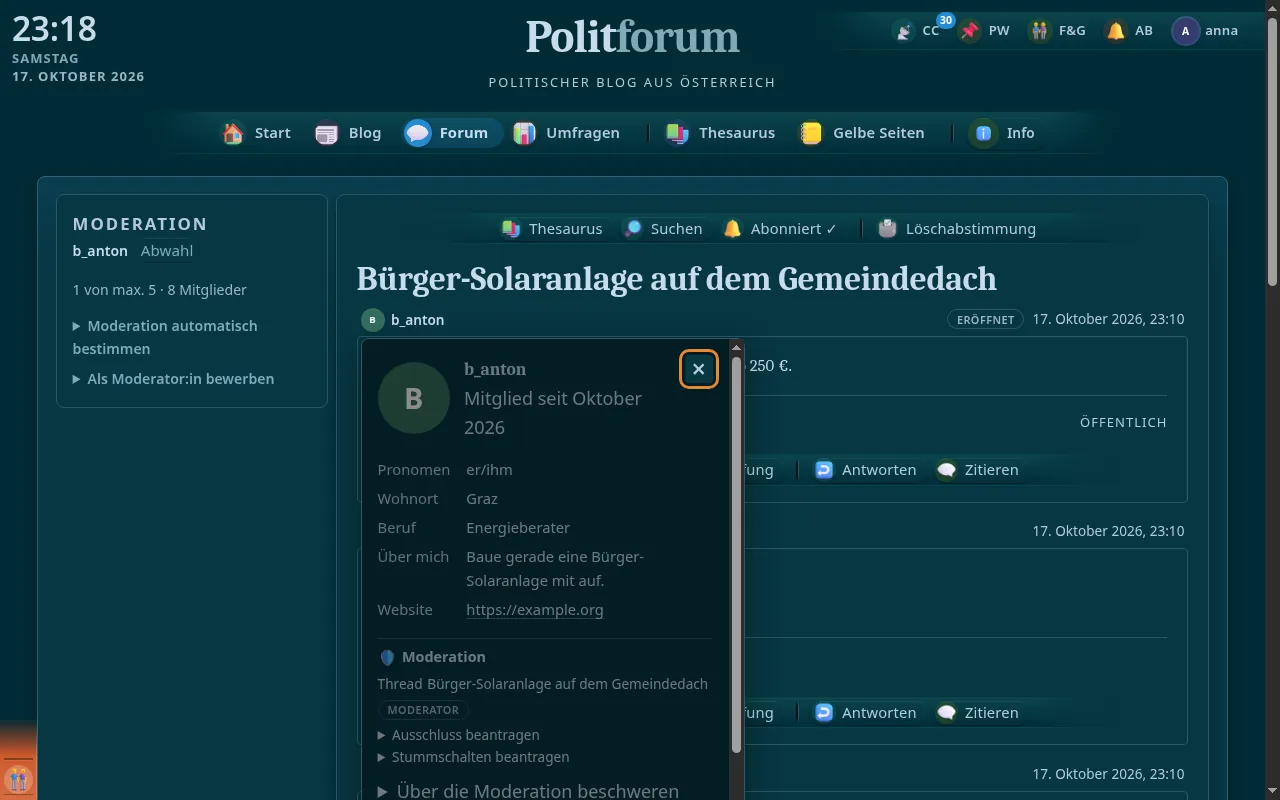The width and height of the screenshot is (1280, 800).
Task: Click the Suchen magnifier icon
Action: point(633,229)
